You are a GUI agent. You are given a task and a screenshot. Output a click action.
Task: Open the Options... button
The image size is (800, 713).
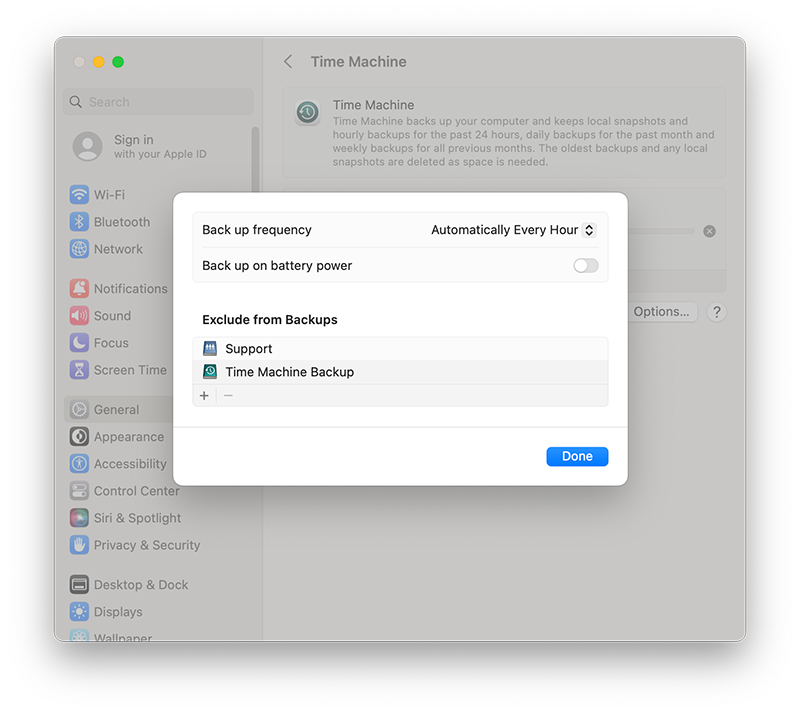pos(661,312)
